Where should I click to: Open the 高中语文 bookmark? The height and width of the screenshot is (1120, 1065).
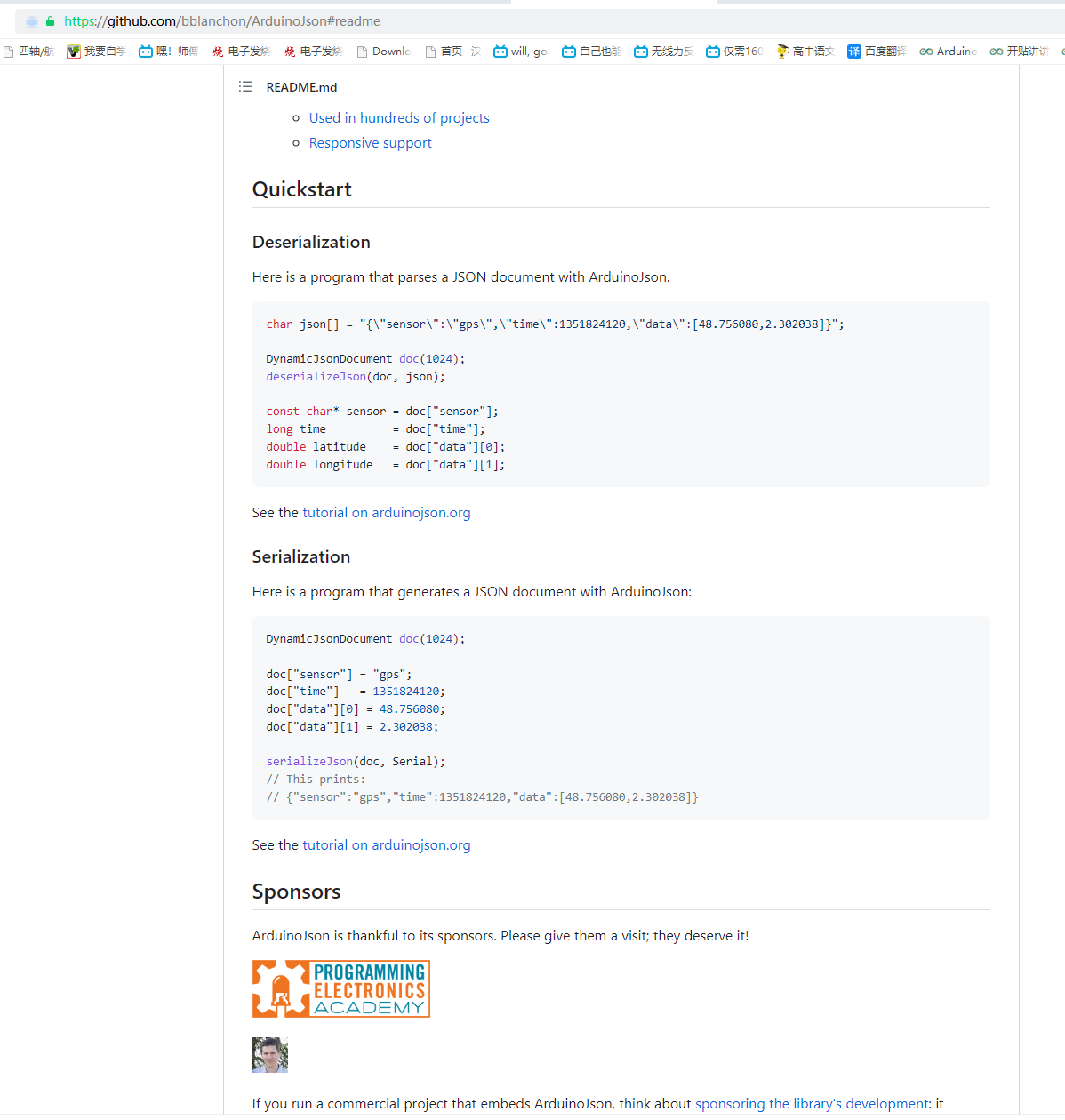805,52
